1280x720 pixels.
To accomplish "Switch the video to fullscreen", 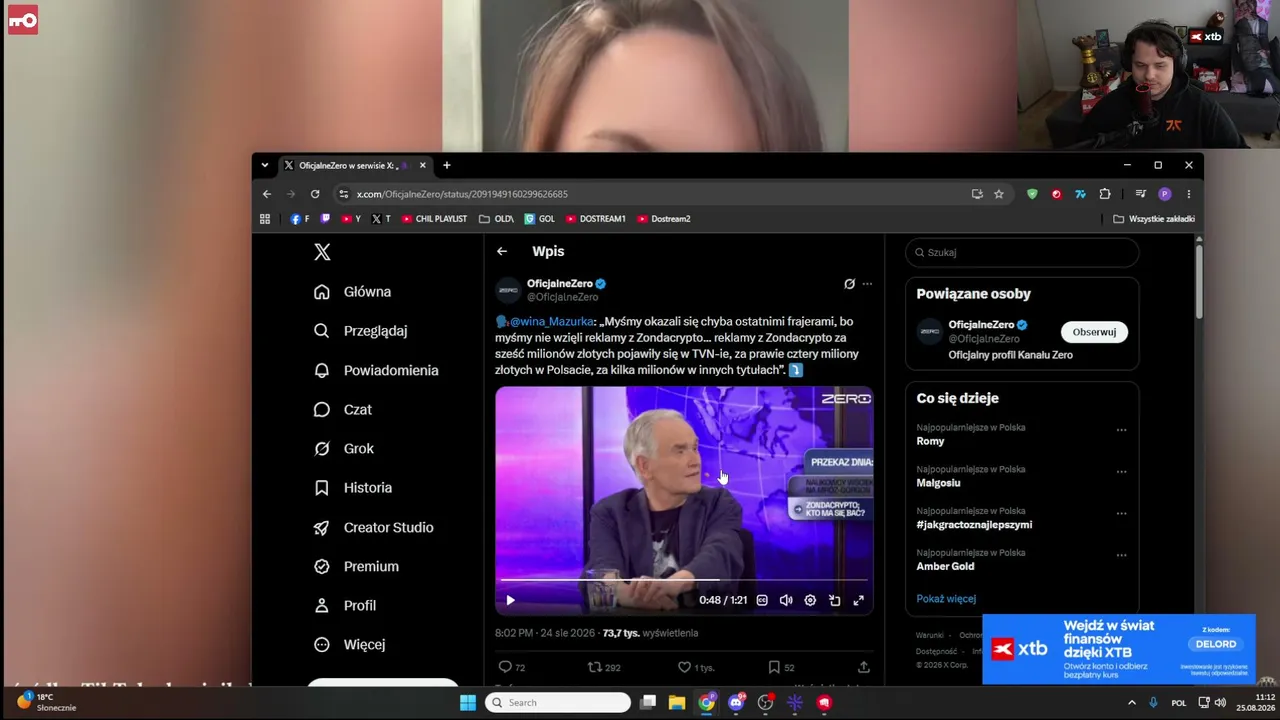I will [x=858, y=600].
